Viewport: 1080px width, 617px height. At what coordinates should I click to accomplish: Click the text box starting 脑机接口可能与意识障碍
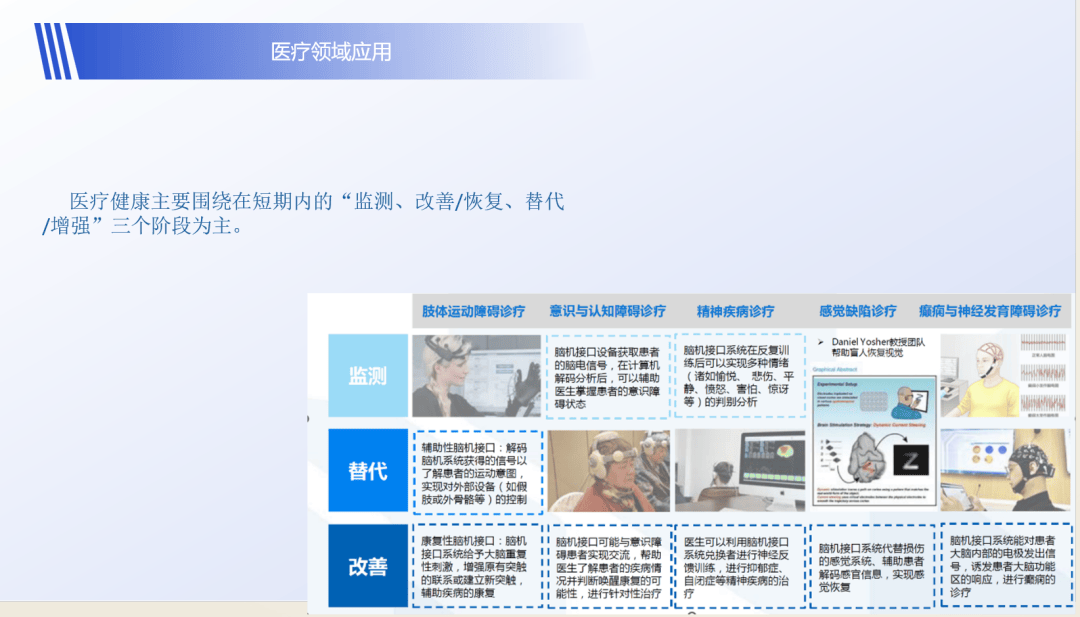coord(608,566)
